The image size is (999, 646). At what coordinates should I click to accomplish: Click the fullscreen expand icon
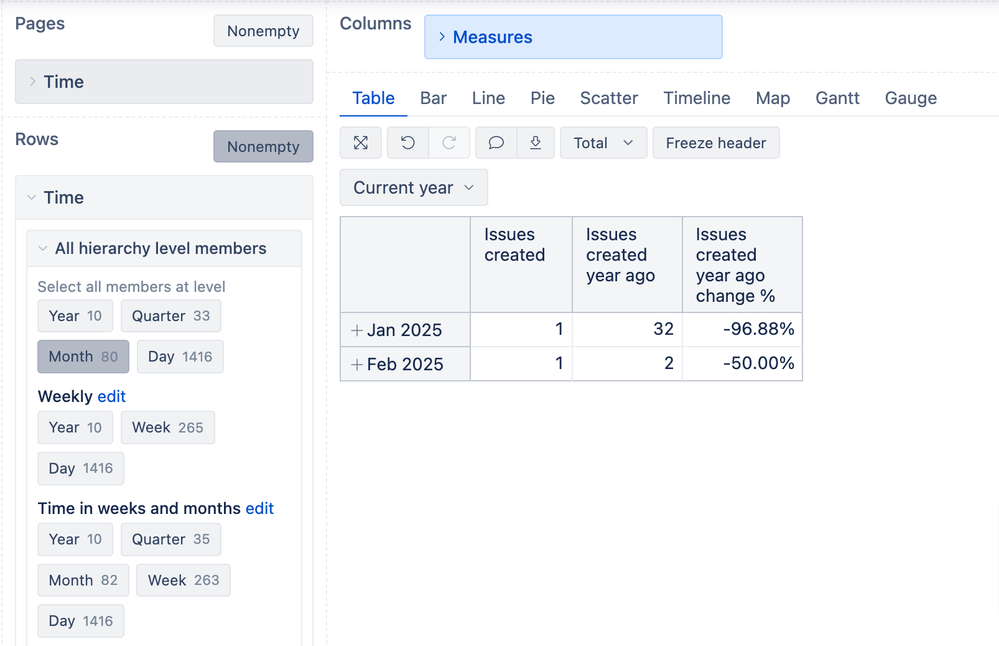click(361, 143)
